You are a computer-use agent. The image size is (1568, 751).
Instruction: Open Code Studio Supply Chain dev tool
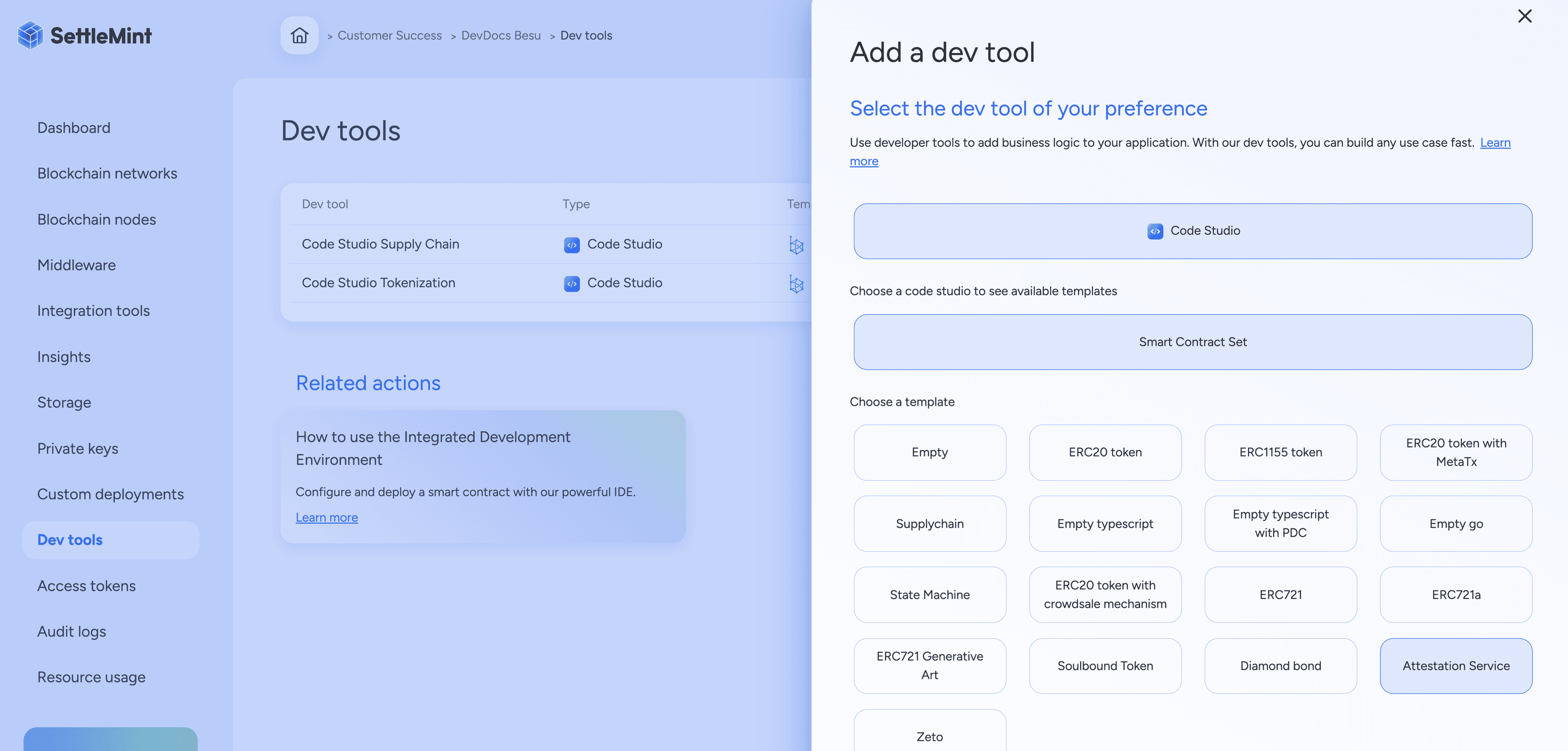(x=381, y=244)
